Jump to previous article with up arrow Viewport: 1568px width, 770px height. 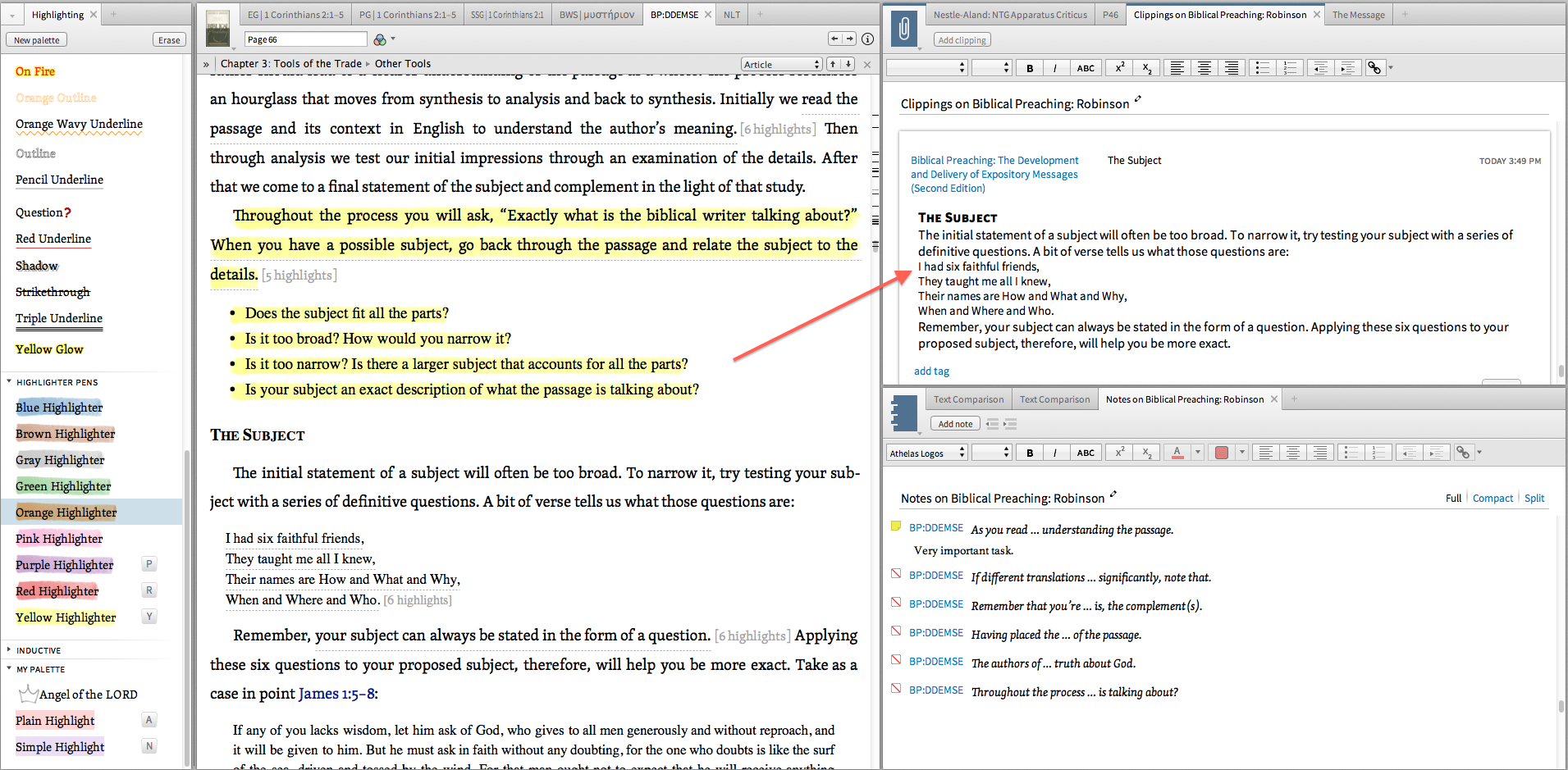tap(833, 64)
